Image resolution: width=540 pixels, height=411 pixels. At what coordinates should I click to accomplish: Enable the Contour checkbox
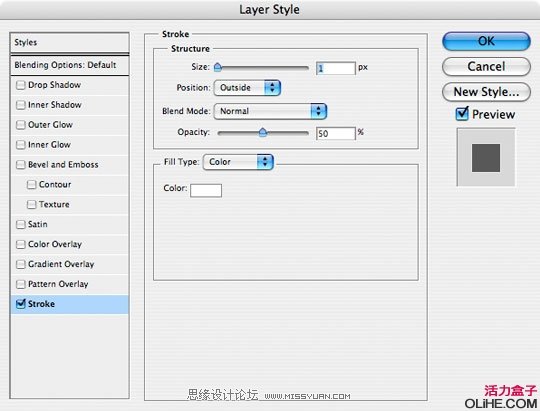31,185
